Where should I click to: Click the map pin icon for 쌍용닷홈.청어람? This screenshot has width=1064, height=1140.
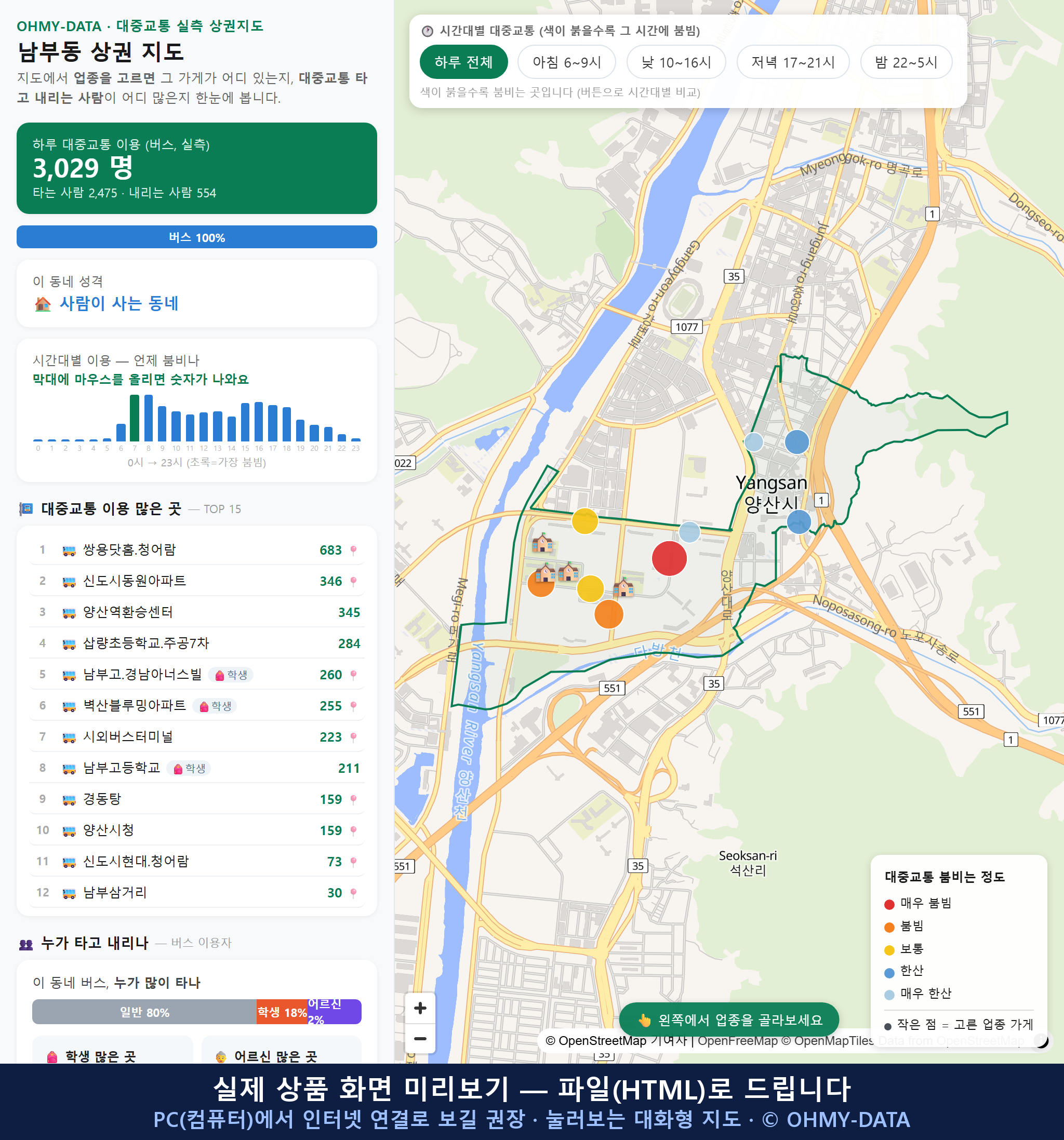click(353, 551)
